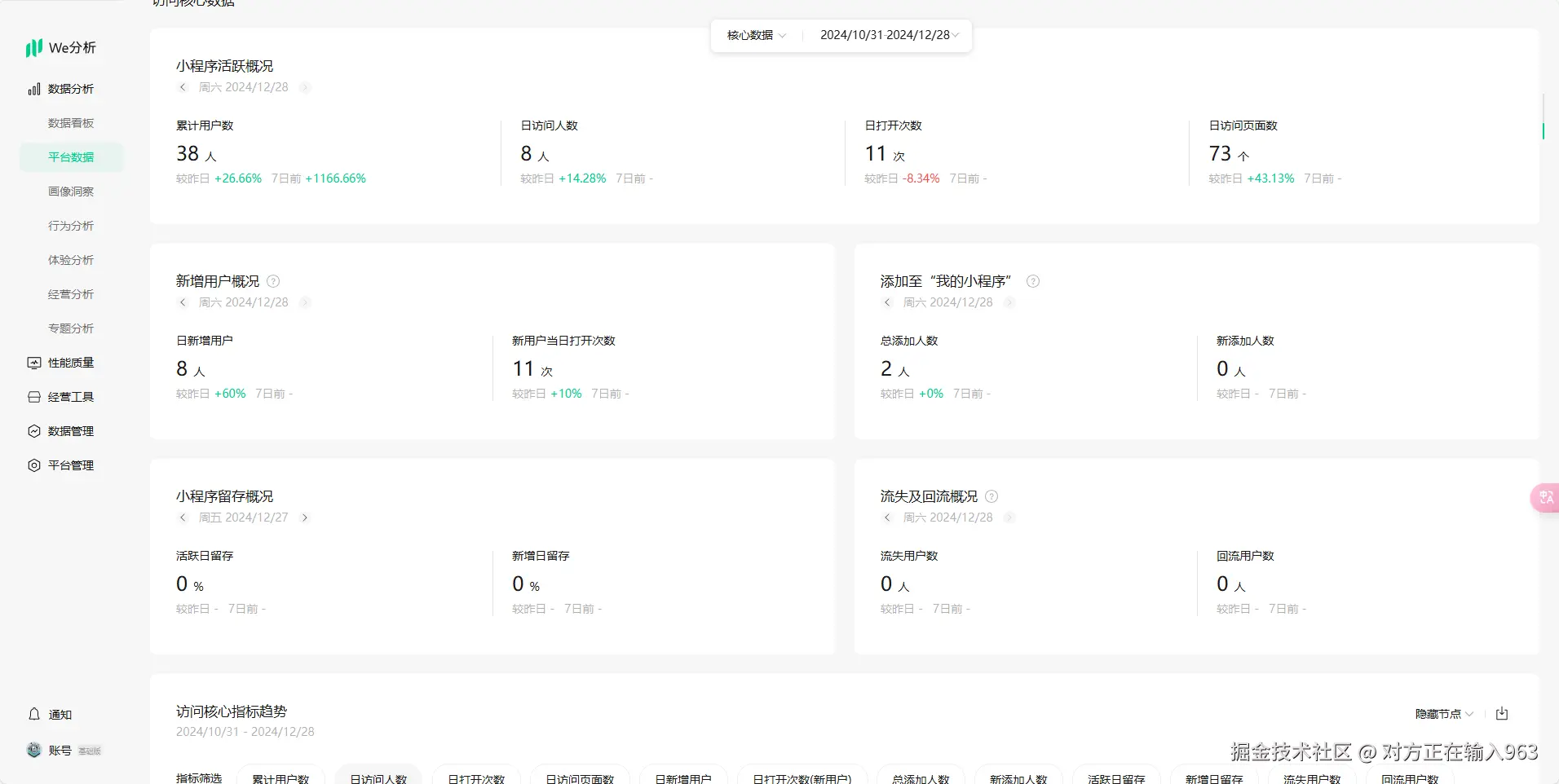Click the 性能质量 sidebar label
Image resolution: width=1559 pixels, height=784 pixels.
pos(71,363)
